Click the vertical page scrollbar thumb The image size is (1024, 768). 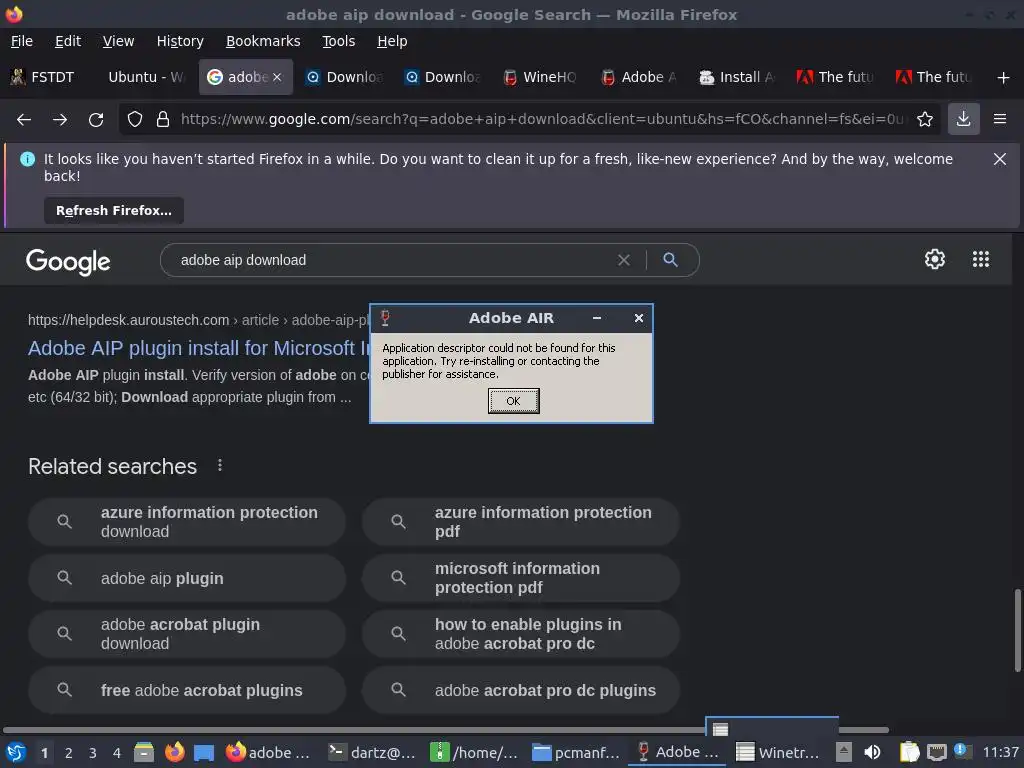coord(1017,630)
